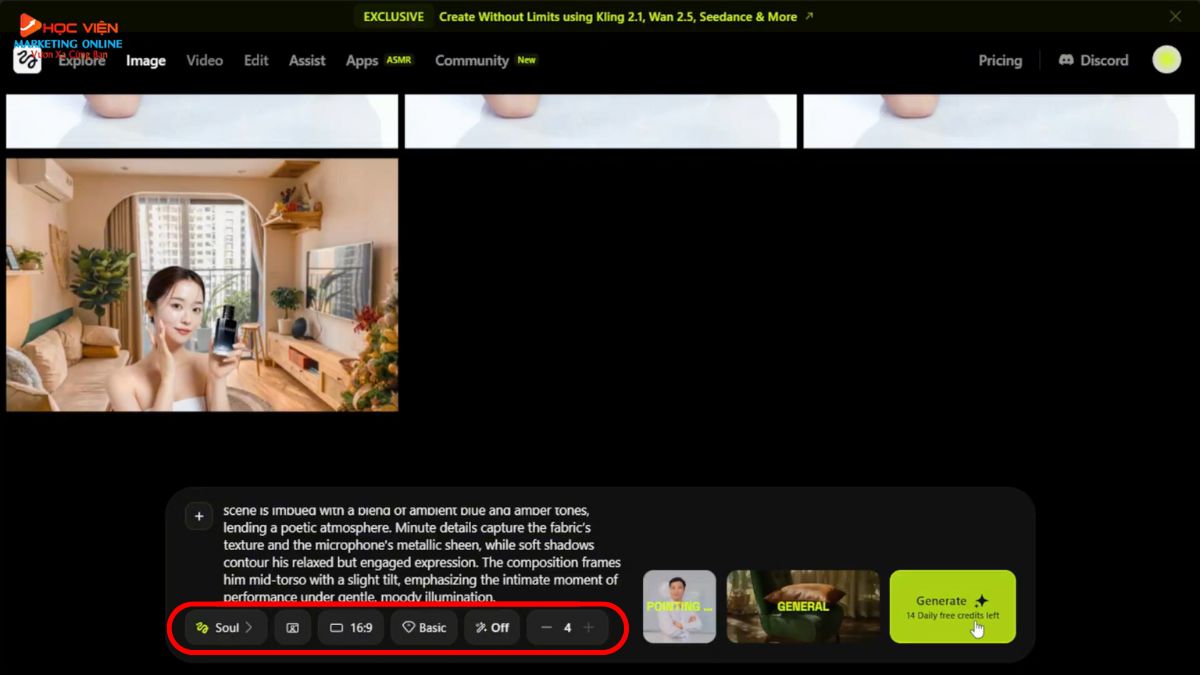Increase image count with the plus button
Viewport: 1200px width, 675px height.
point(589,628)
